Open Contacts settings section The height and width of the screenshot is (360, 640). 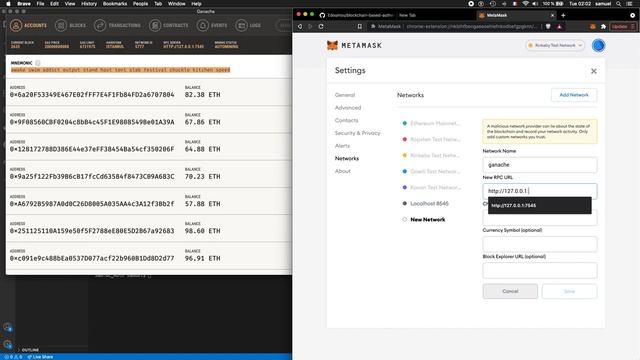[346, 120]
